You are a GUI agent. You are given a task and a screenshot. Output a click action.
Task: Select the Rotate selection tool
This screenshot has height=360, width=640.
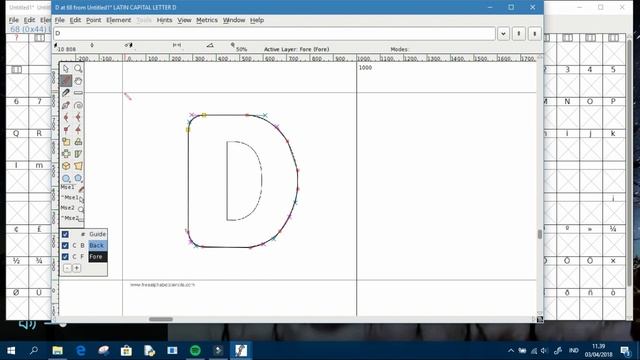click(78, 142)
